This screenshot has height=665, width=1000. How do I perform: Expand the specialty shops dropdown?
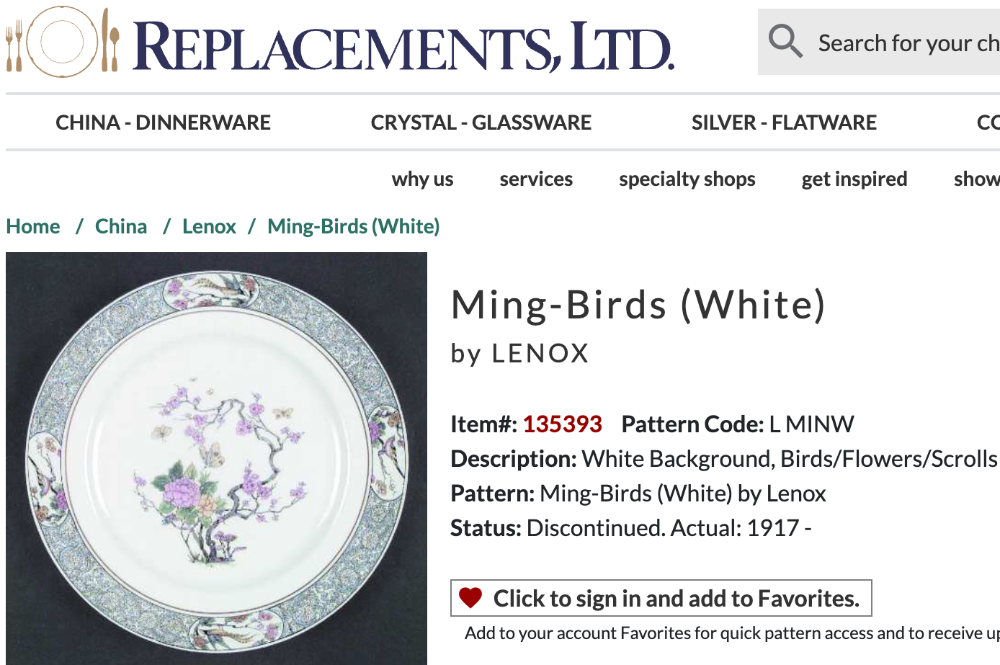[687, 179]
